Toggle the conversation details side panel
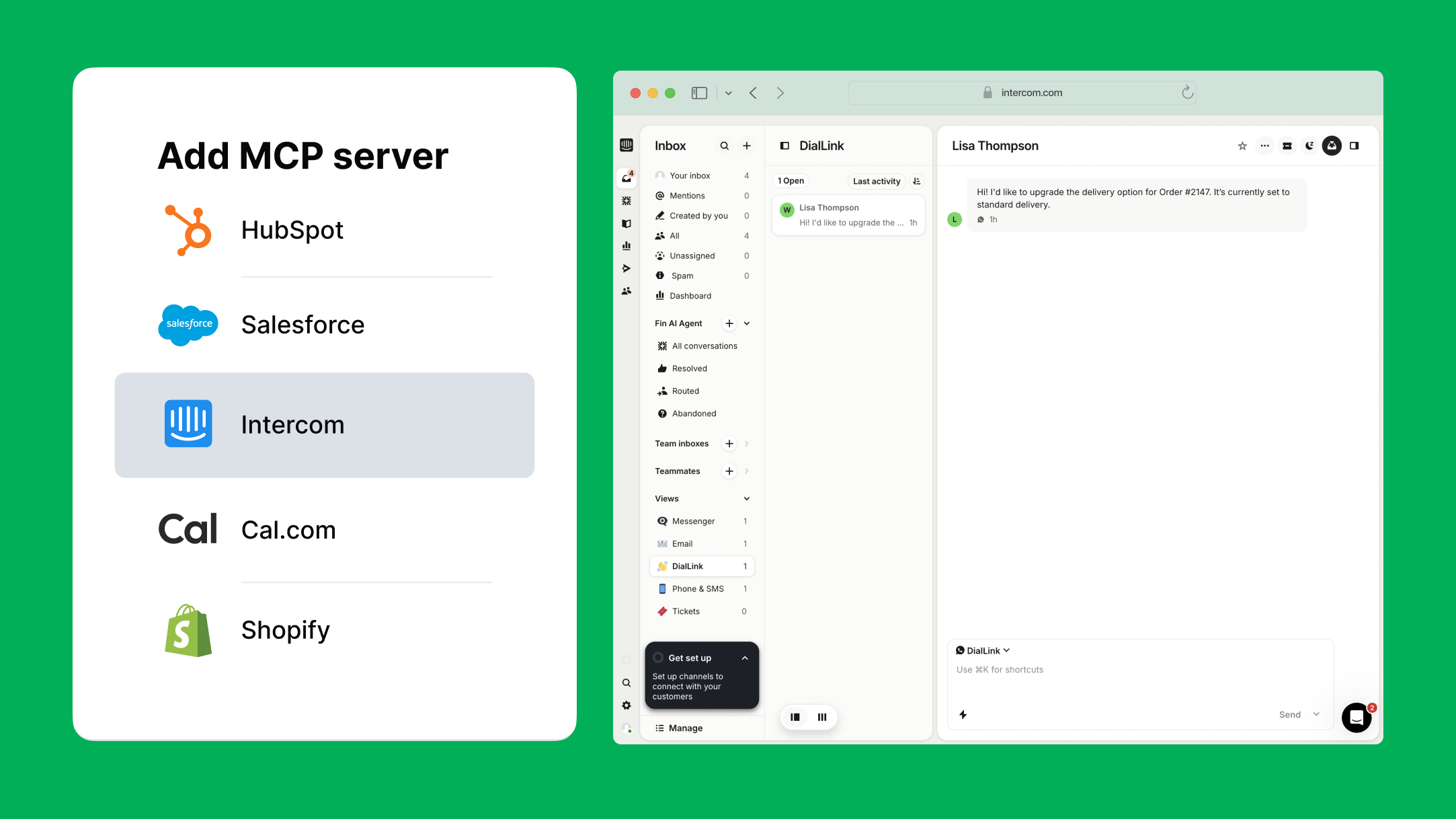1456x819 pixels. tap(1354, 145)
